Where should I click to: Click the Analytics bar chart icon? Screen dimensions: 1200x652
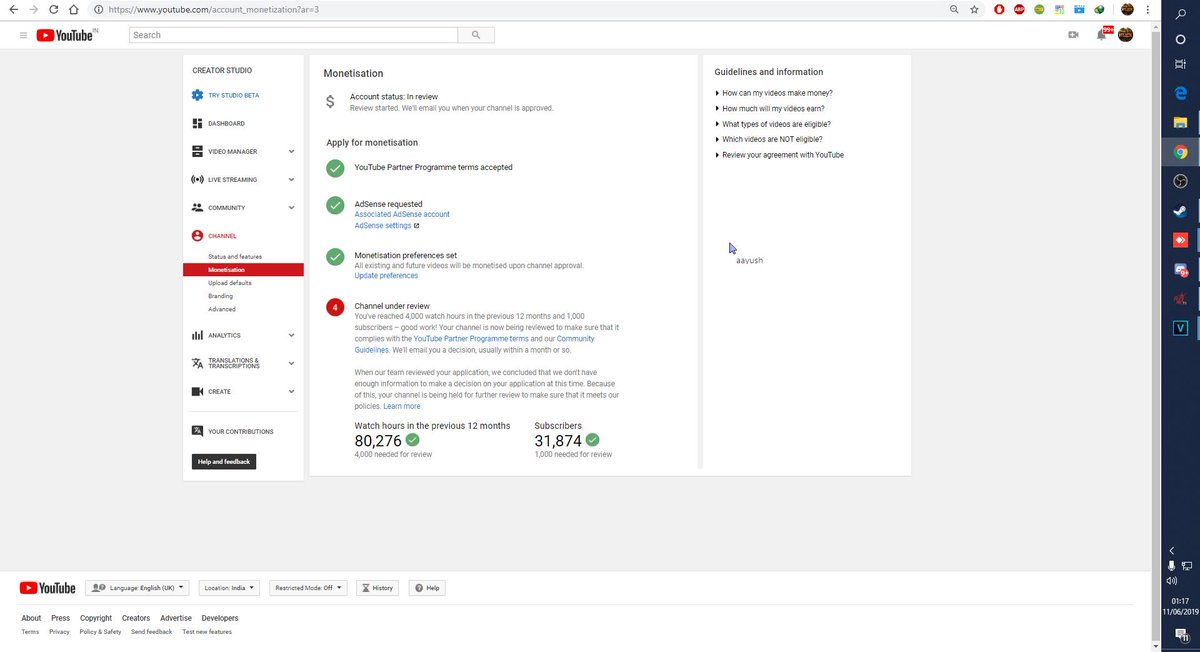[x=197, y=335]
